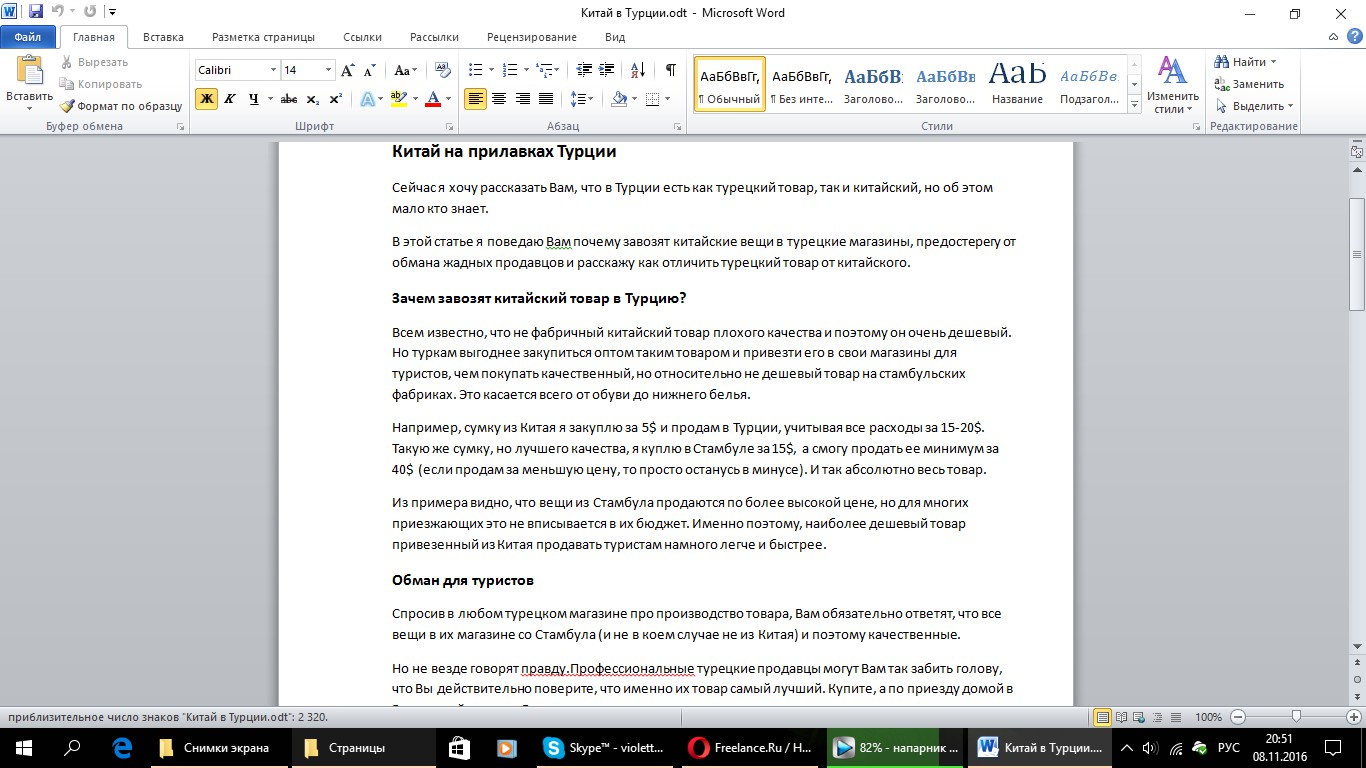The height and width of the screenshot is (768, 1366).
Task: Open the Windows Start menu
Action: [23, 747]
